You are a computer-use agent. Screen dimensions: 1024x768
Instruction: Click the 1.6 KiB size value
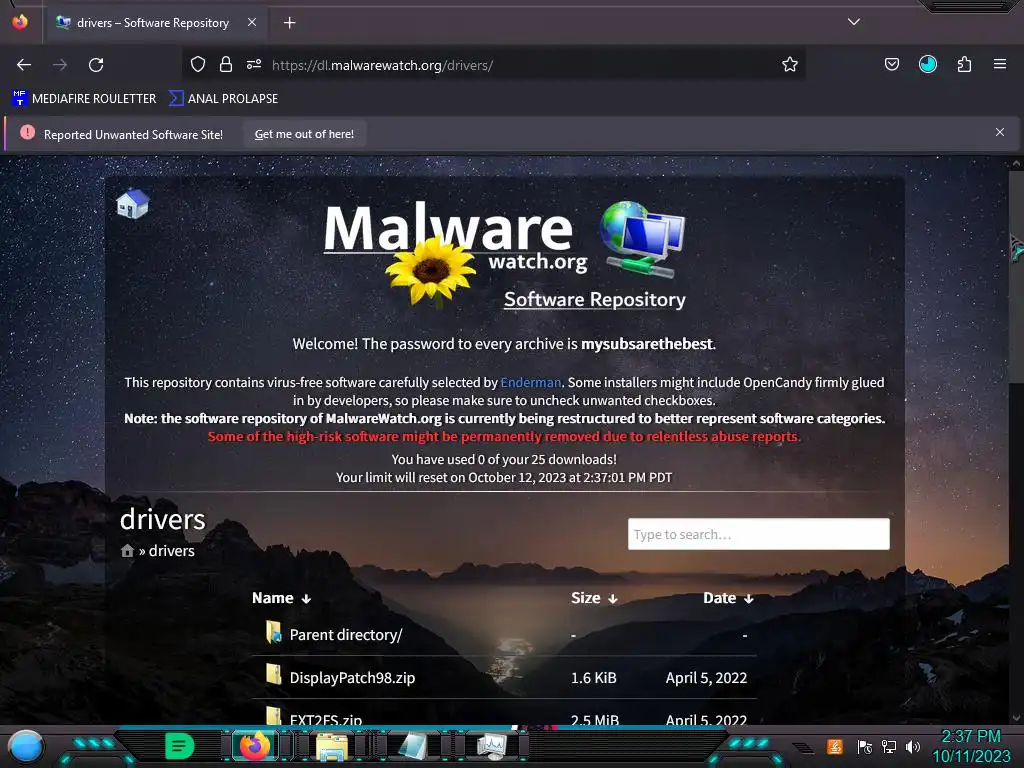[x=594, y=678]
